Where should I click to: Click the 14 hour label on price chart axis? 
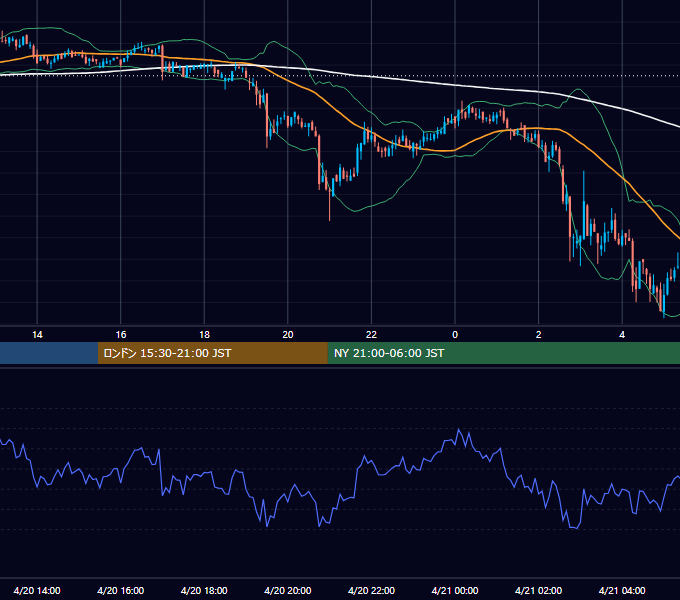point(37,335)
